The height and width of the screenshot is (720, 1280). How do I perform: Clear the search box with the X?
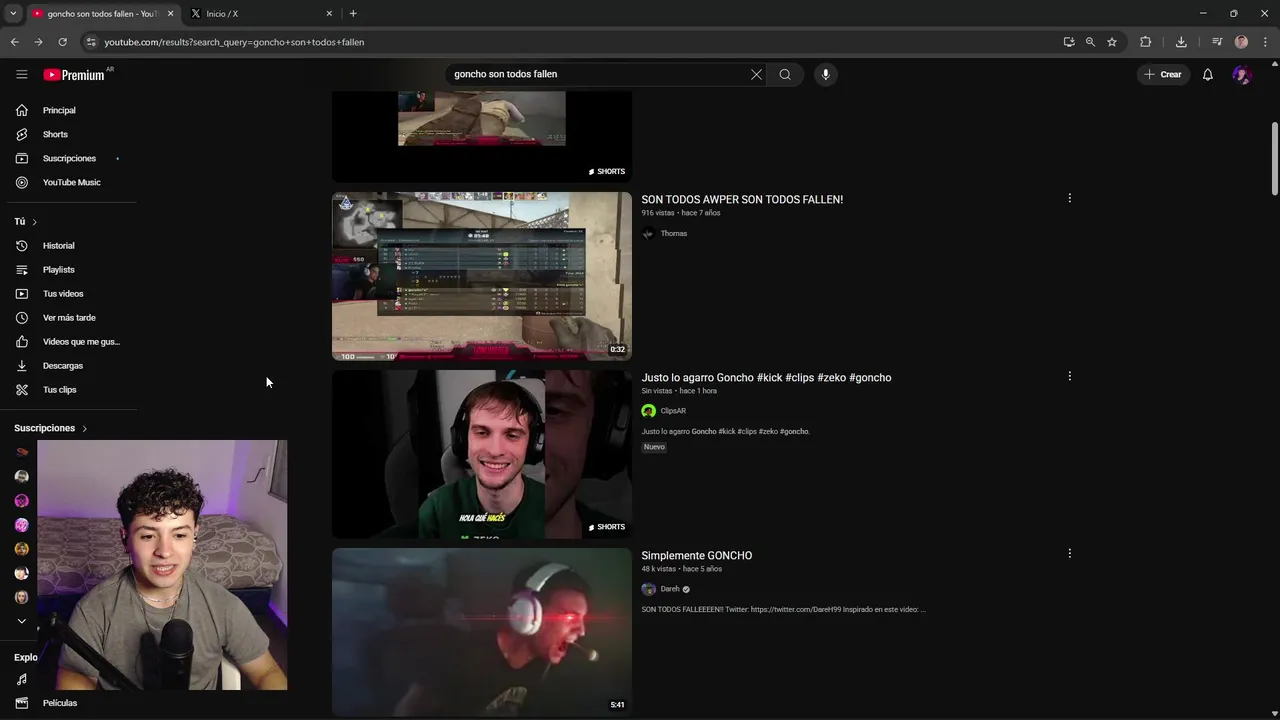click(x=756, y=74)
